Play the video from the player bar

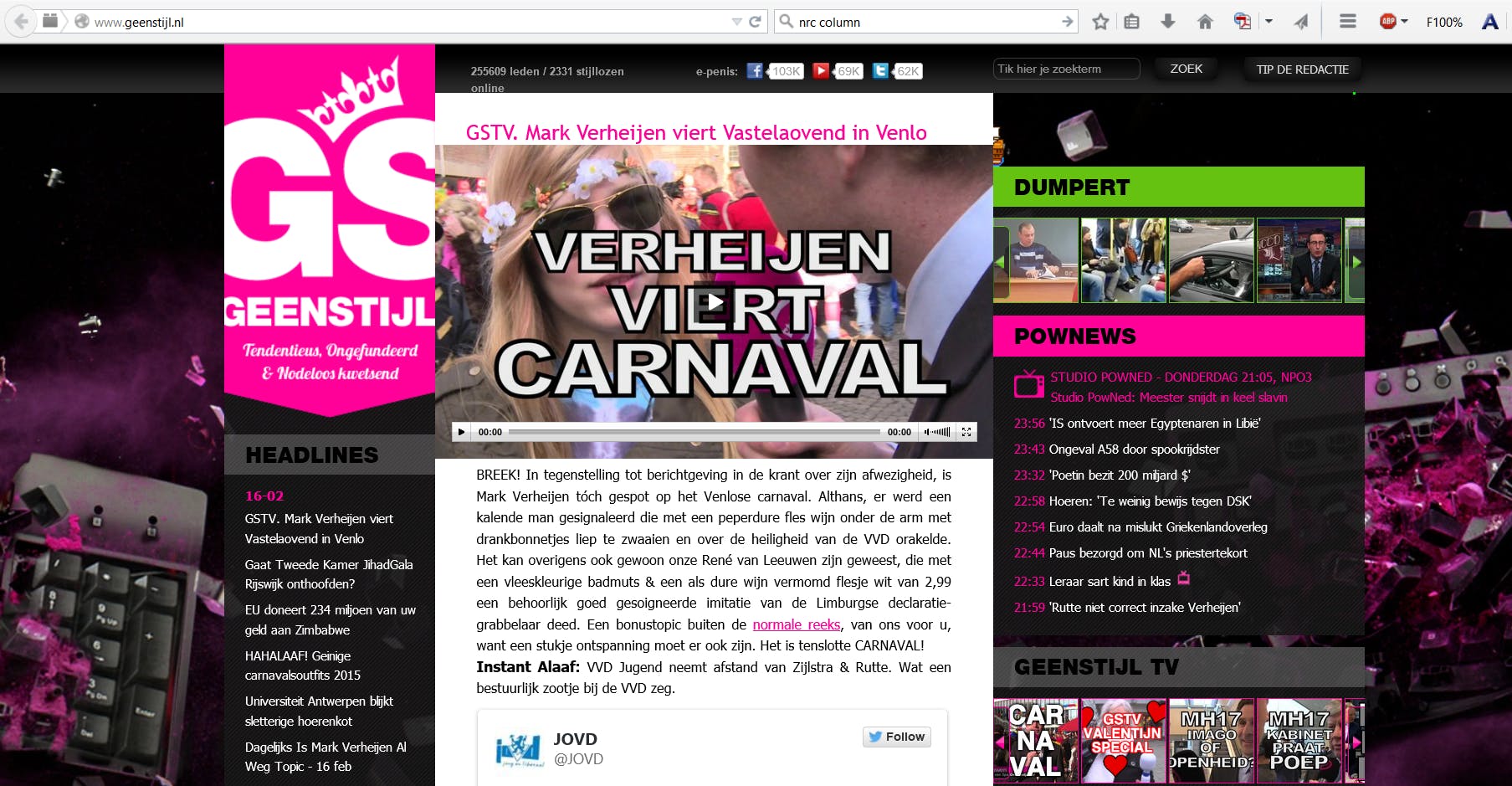tap(461, 432)
